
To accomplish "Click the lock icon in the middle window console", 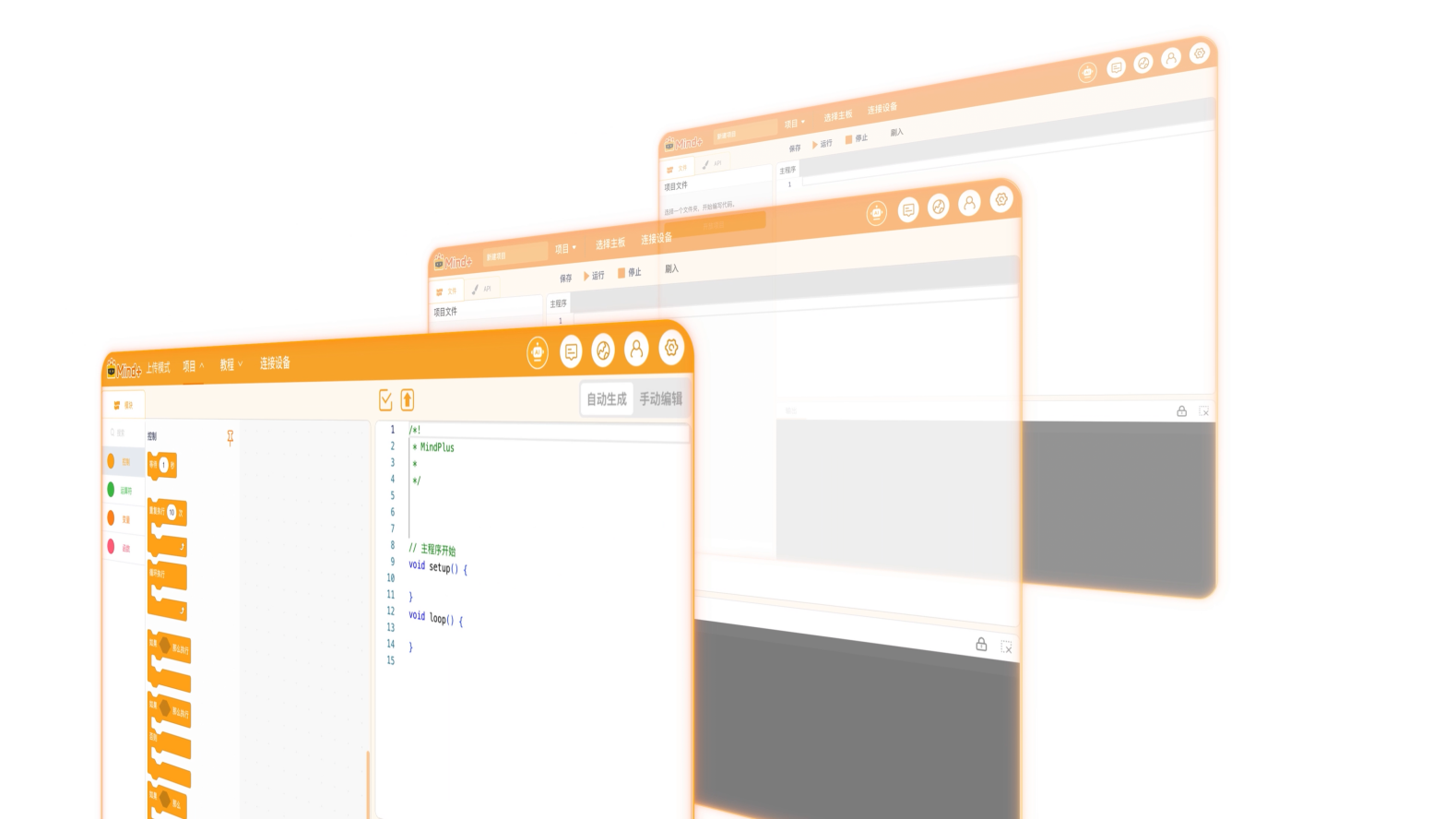I will click(981, 644).
